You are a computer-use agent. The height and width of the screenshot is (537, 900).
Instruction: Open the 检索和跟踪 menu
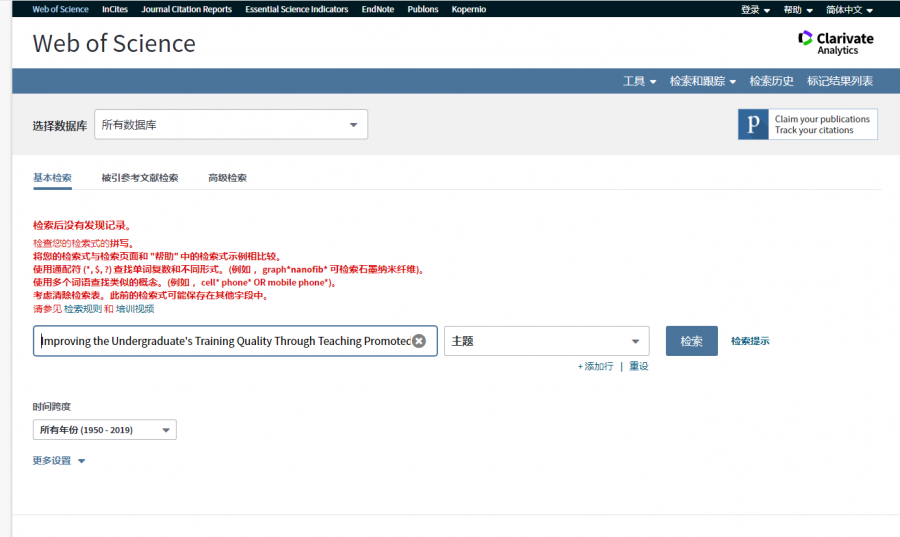703,81
